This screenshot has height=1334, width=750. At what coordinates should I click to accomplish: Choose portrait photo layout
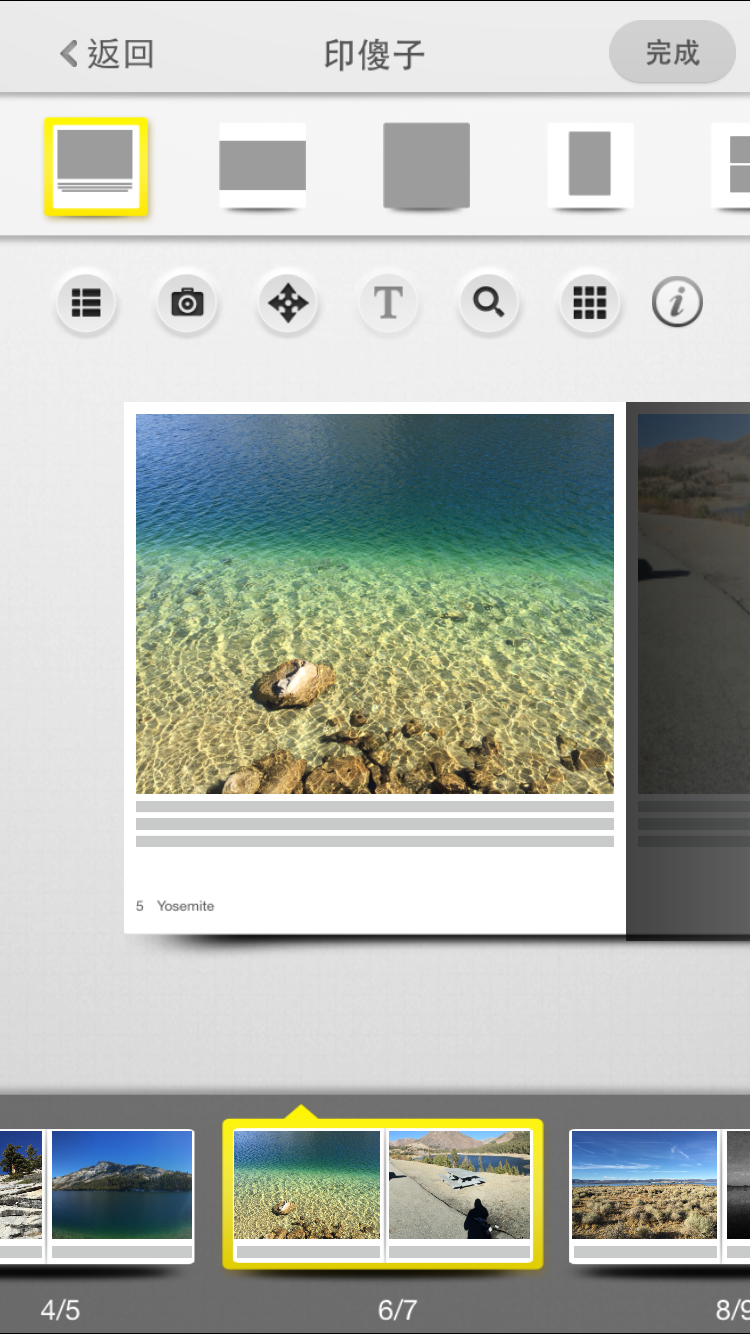pos(590,166)
